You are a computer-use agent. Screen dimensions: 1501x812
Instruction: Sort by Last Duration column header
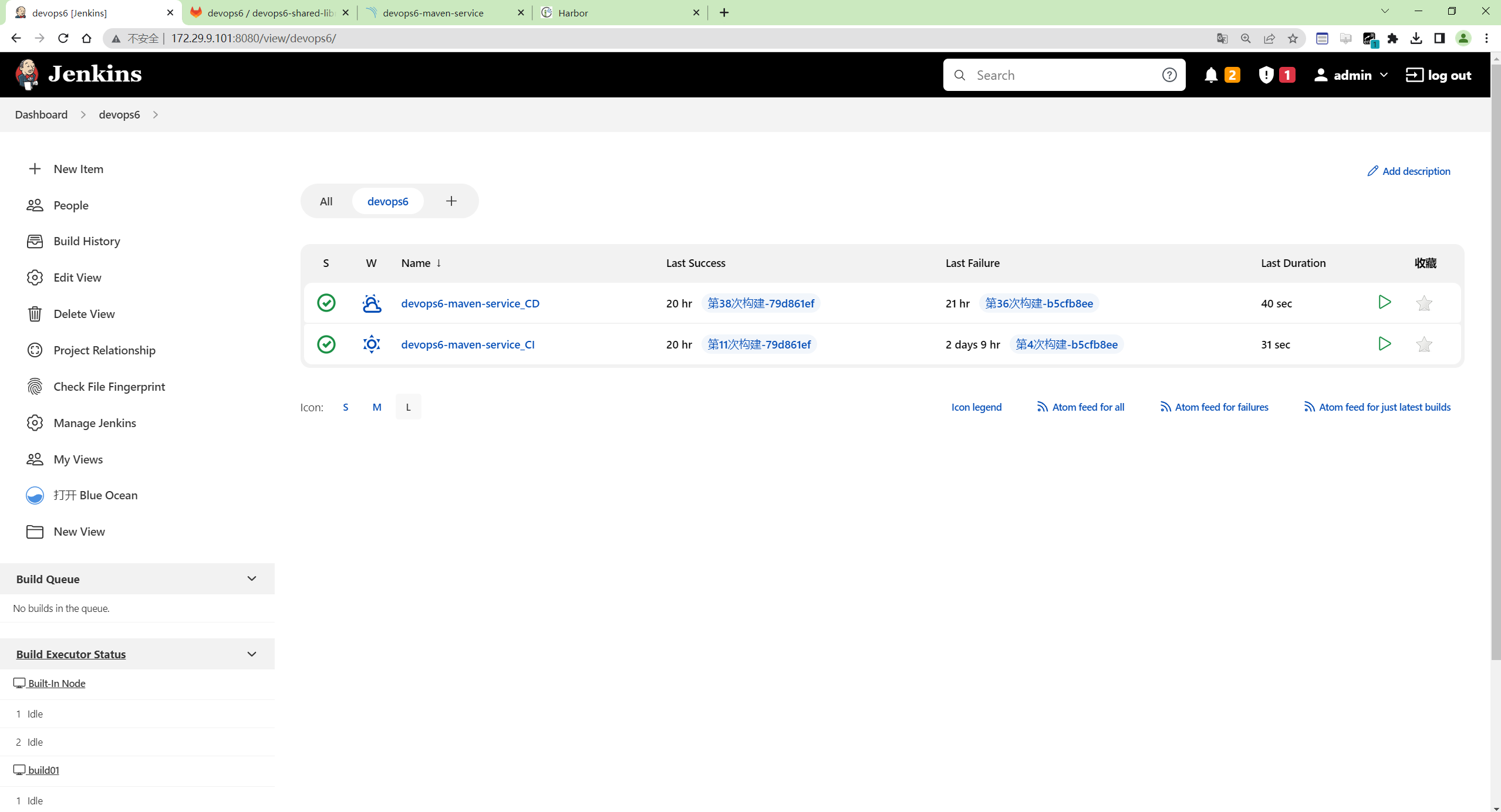(x=1293, y=263)
